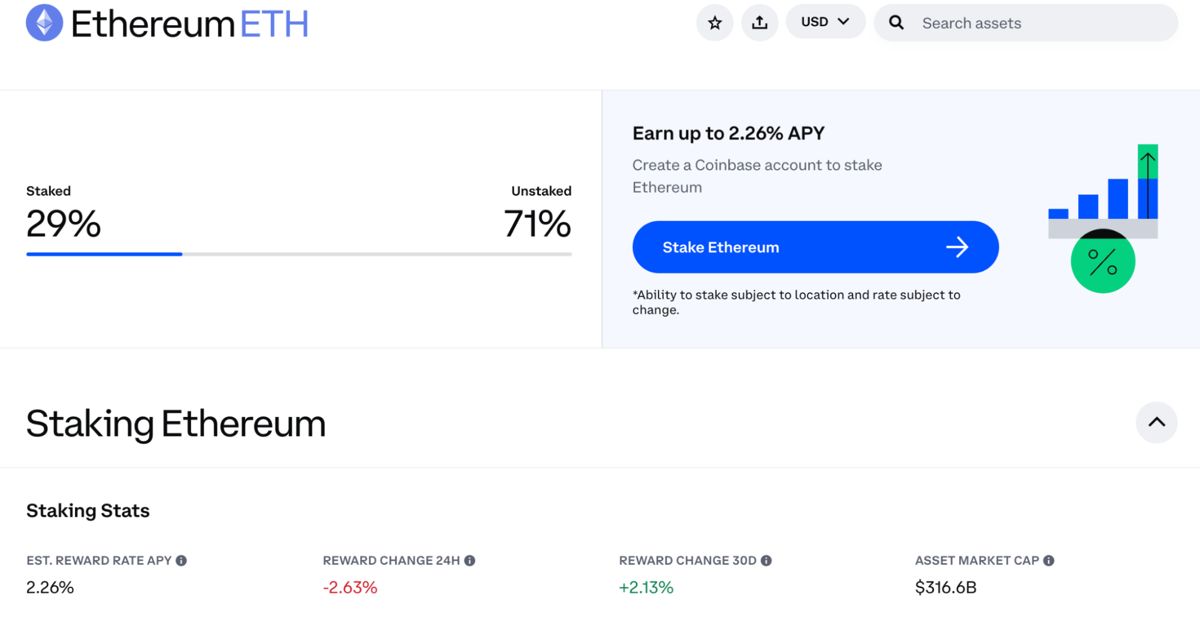Screen dimensions: 1200x621
Task: Click the Ethereum ETH page title
Action: click(189, 23)
